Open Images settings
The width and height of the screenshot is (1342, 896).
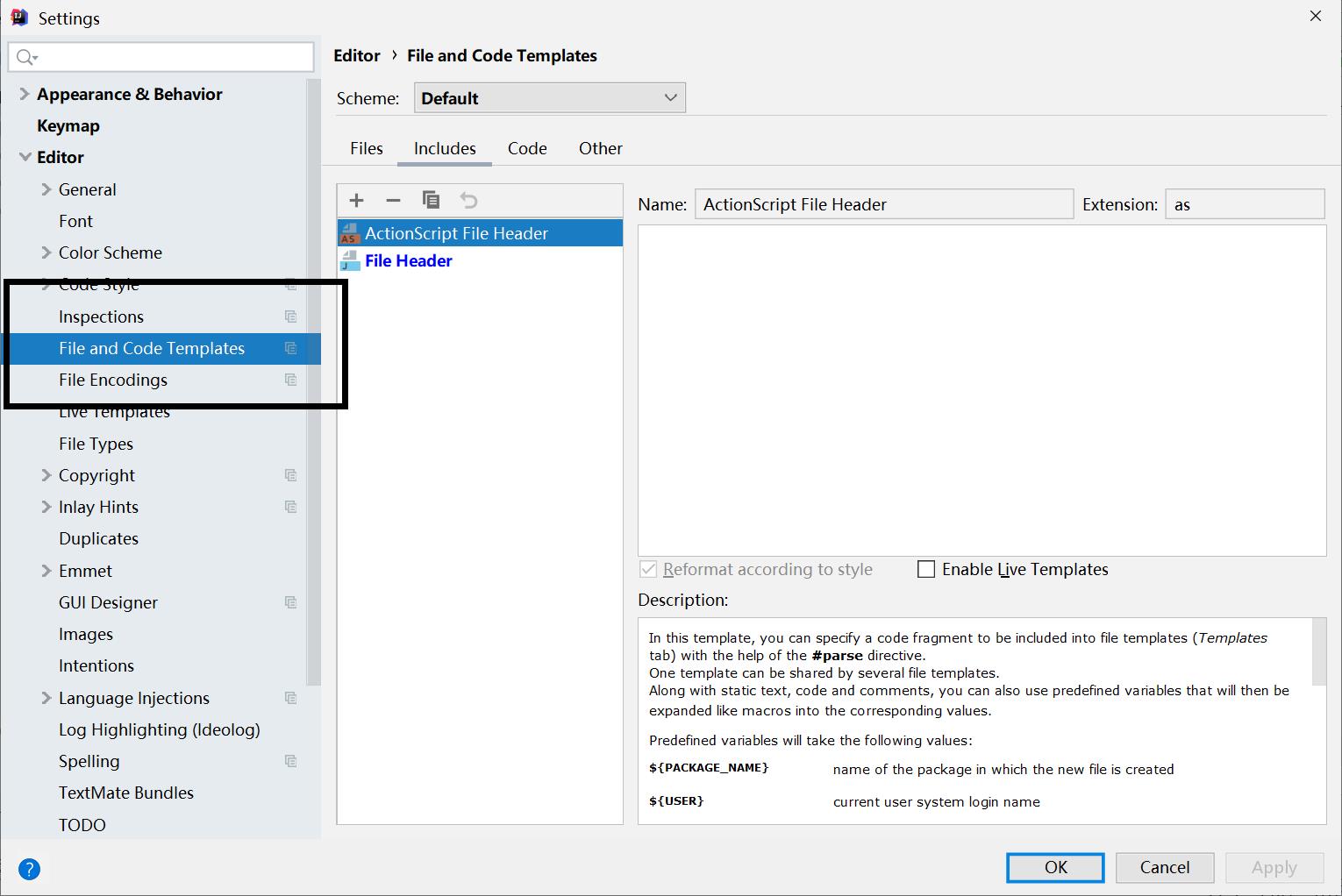85,634
